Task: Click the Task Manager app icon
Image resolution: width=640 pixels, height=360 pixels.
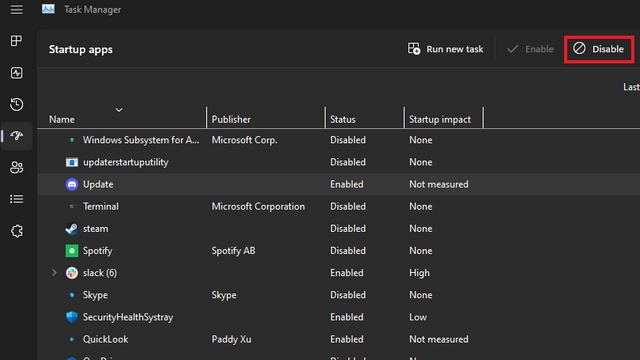Action: [48, 9]
